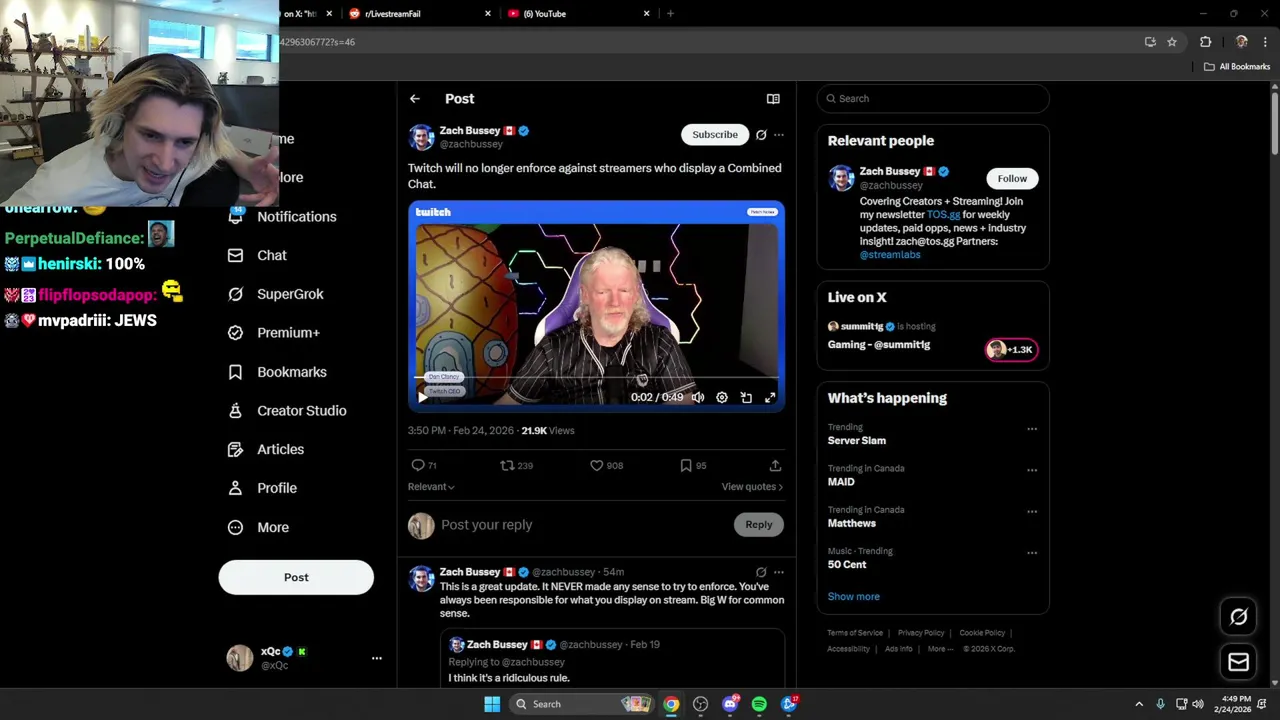Open @streamlabs mention link
Viewport: 1280px width, 720px height.
(890, 255)
